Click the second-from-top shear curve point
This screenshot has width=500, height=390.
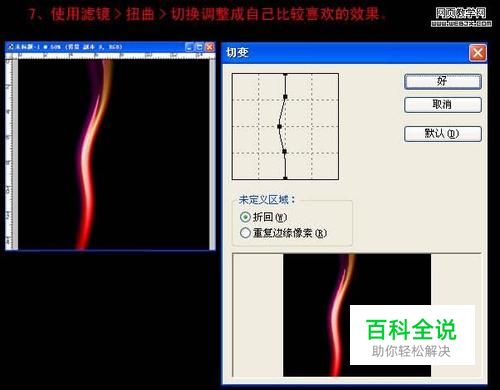285,97
